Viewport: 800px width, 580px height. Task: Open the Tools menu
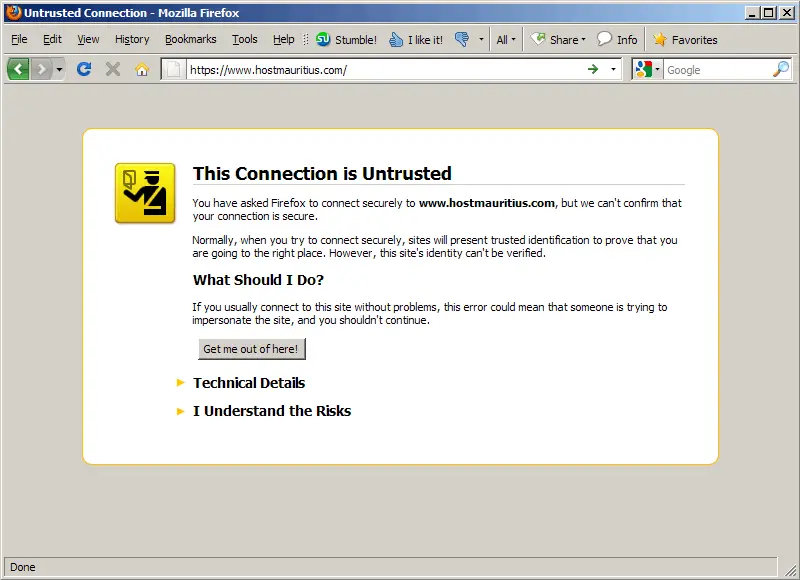pyautogui.click(x=244, y=39)
